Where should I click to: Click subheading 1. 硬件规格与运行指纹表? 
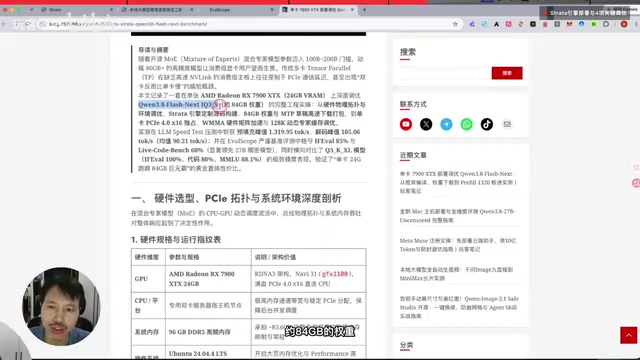click(176, 240)
